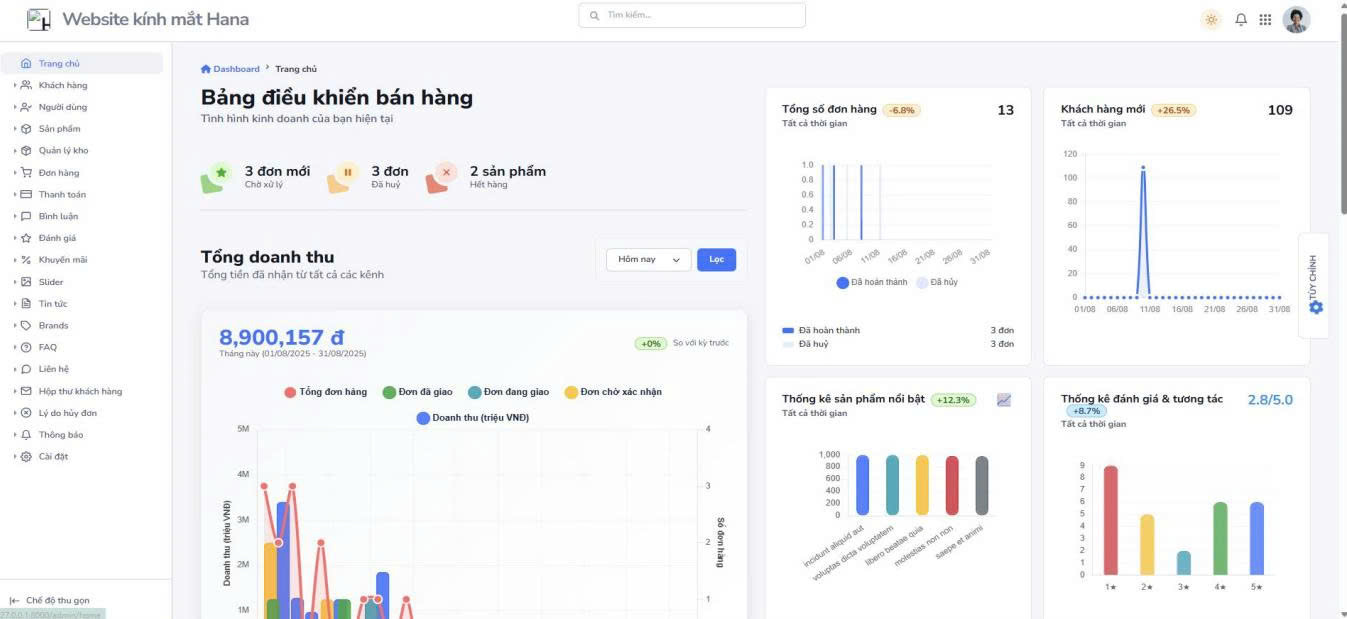Click the Khuyến mãi percent icon
This screenshot has width=1347, height=619.
click(x=26, y=260)
